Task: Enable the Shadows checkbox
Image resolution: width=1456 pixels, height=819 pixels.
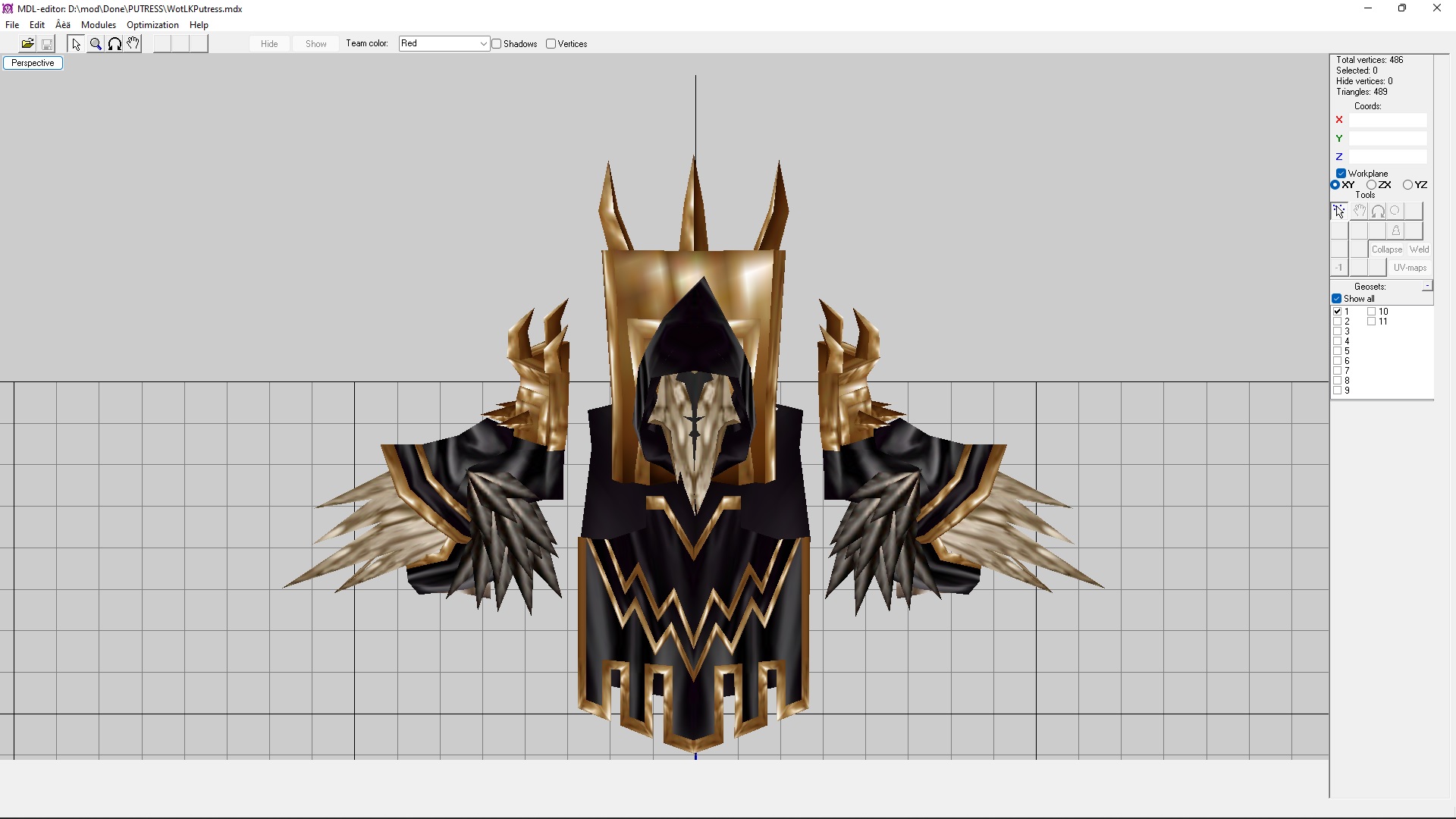Action: (497, 44)
